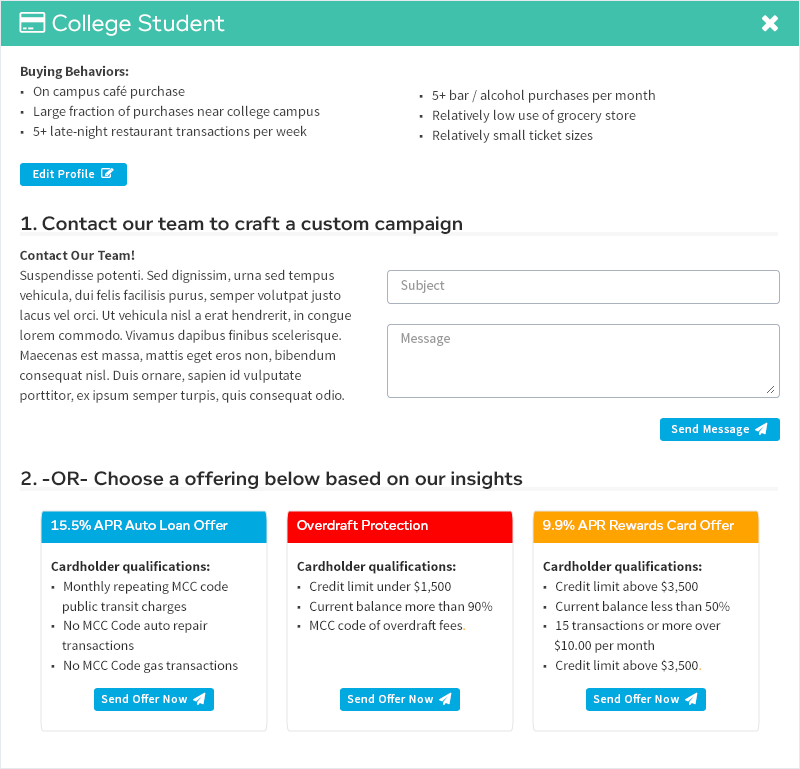Screen dimensions: 800x769
Task: Send the 9.9% APR Rewards Card offer
Action: pos(645,699)
